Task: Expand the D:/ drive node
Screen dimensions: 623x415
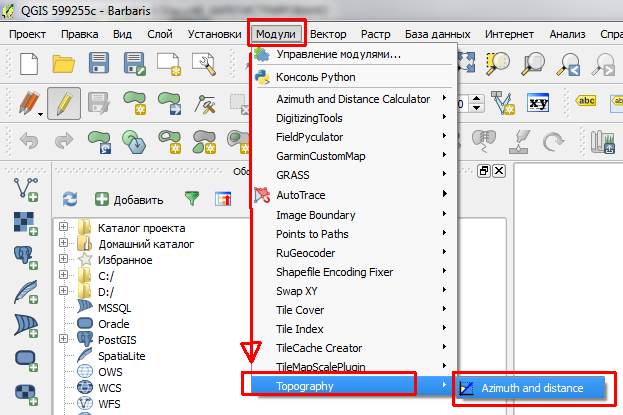Action: (x=63, y=291)
